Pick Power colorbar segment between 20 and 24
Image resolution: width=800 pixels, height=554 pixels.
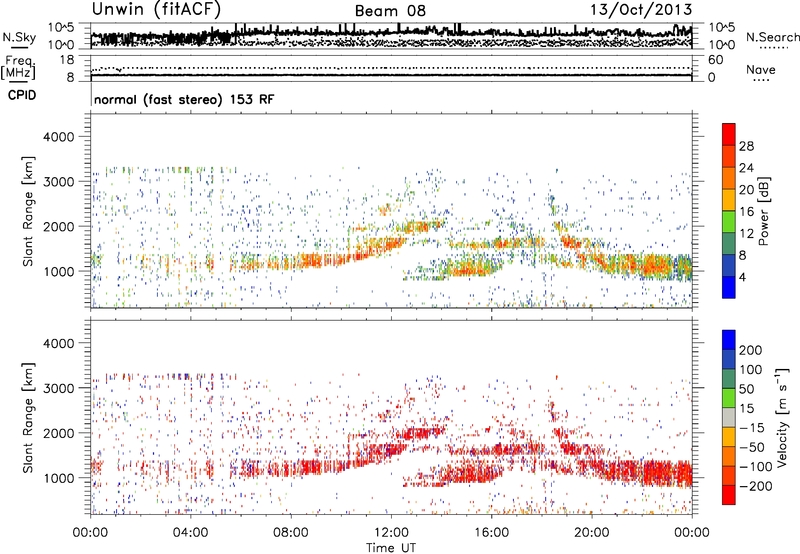click(x=729, y=178)
